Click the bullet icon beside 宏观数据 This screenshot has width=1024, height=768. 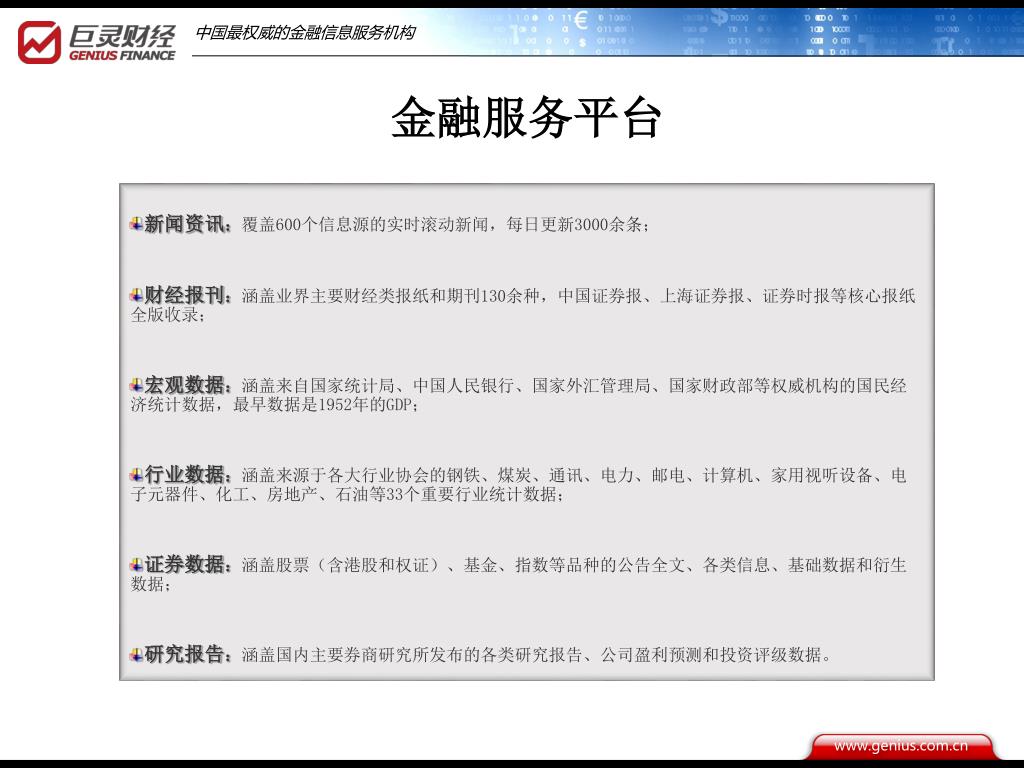(136, 385)
